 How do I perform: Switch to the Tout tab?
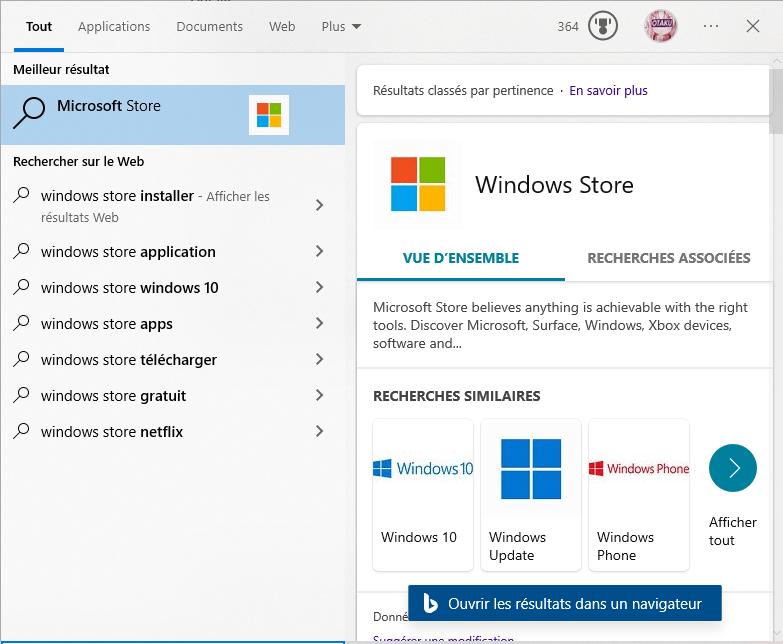pos(39,26)
